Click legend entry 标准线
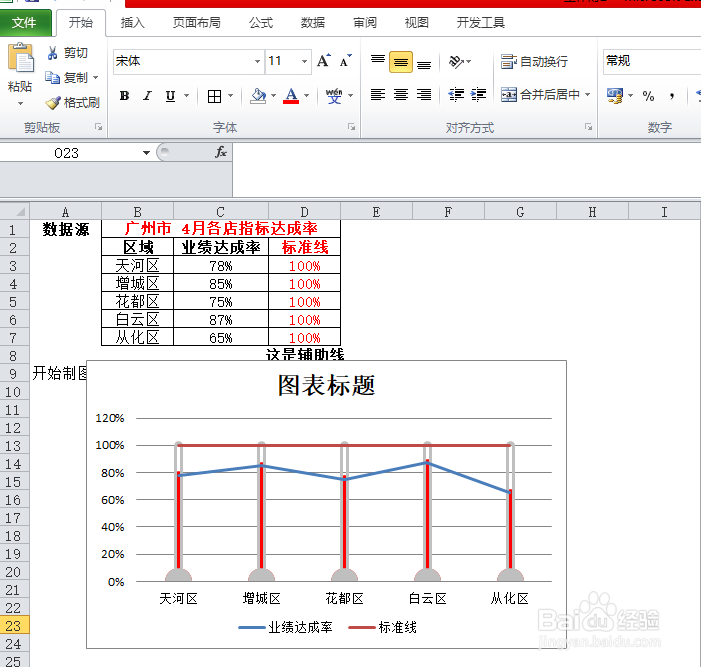This screenshot has height=667, width=701. click(383, 627)
